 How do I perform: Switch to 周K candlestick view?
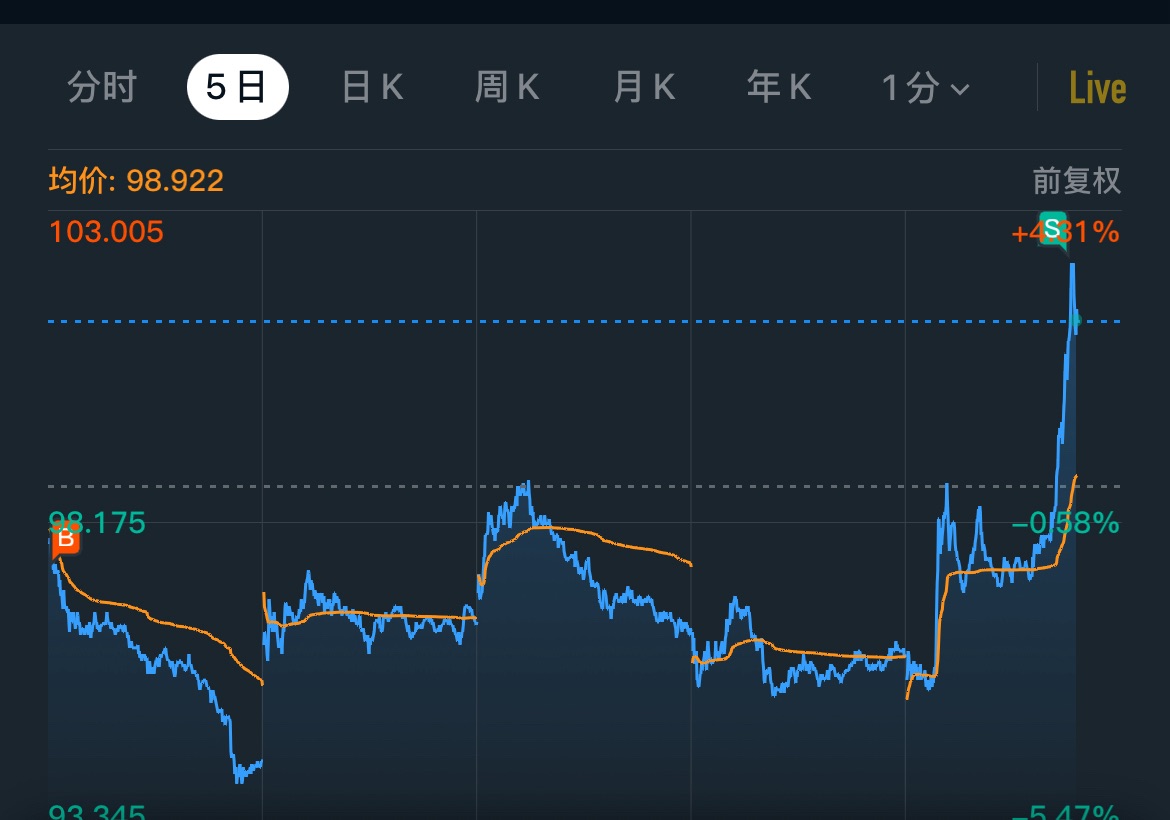(x=507, y=88)
